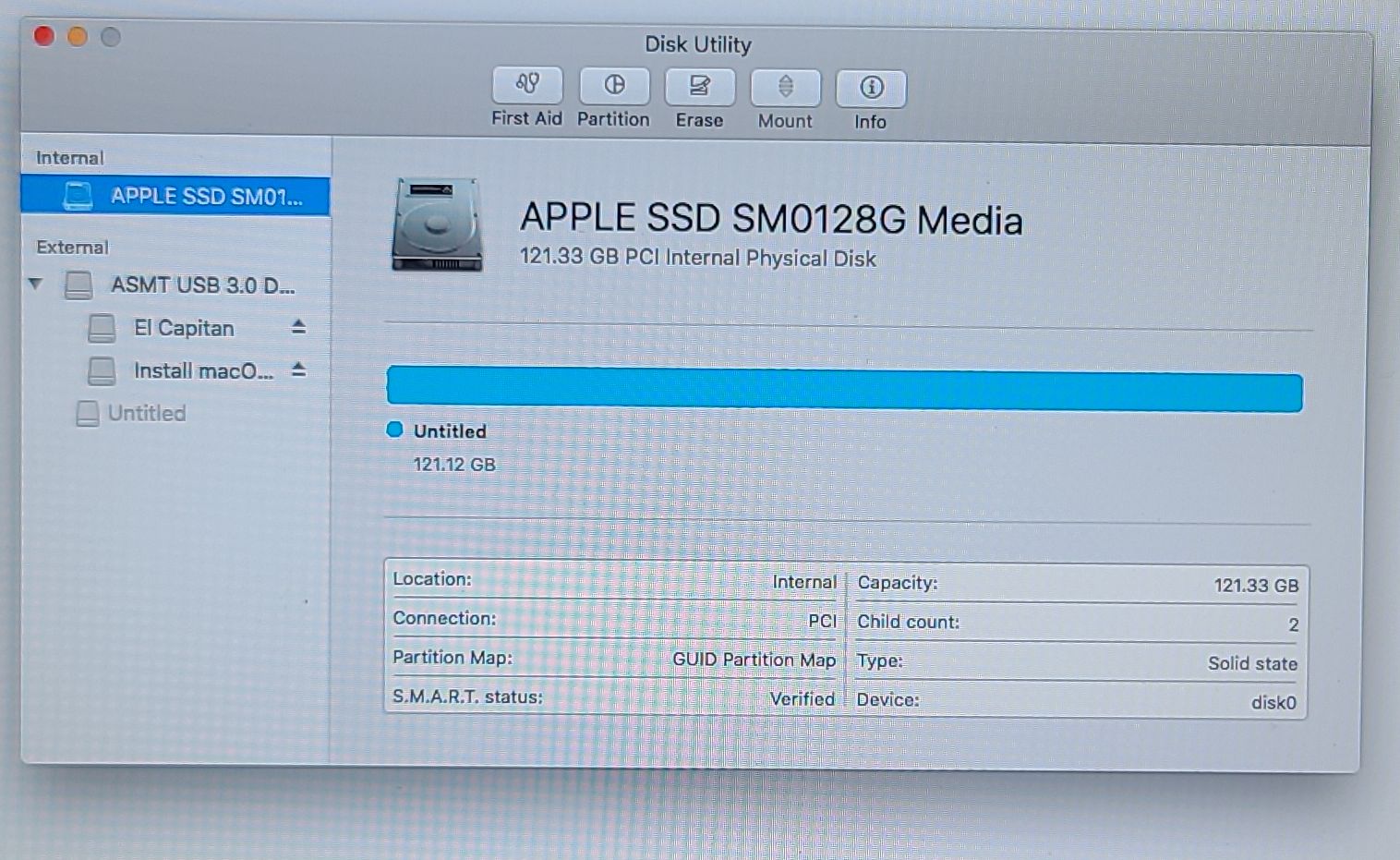Select APPLE SSD SM01 in sidebar
The height and width of the screenshot is (860, 1400).
point(205,196)
